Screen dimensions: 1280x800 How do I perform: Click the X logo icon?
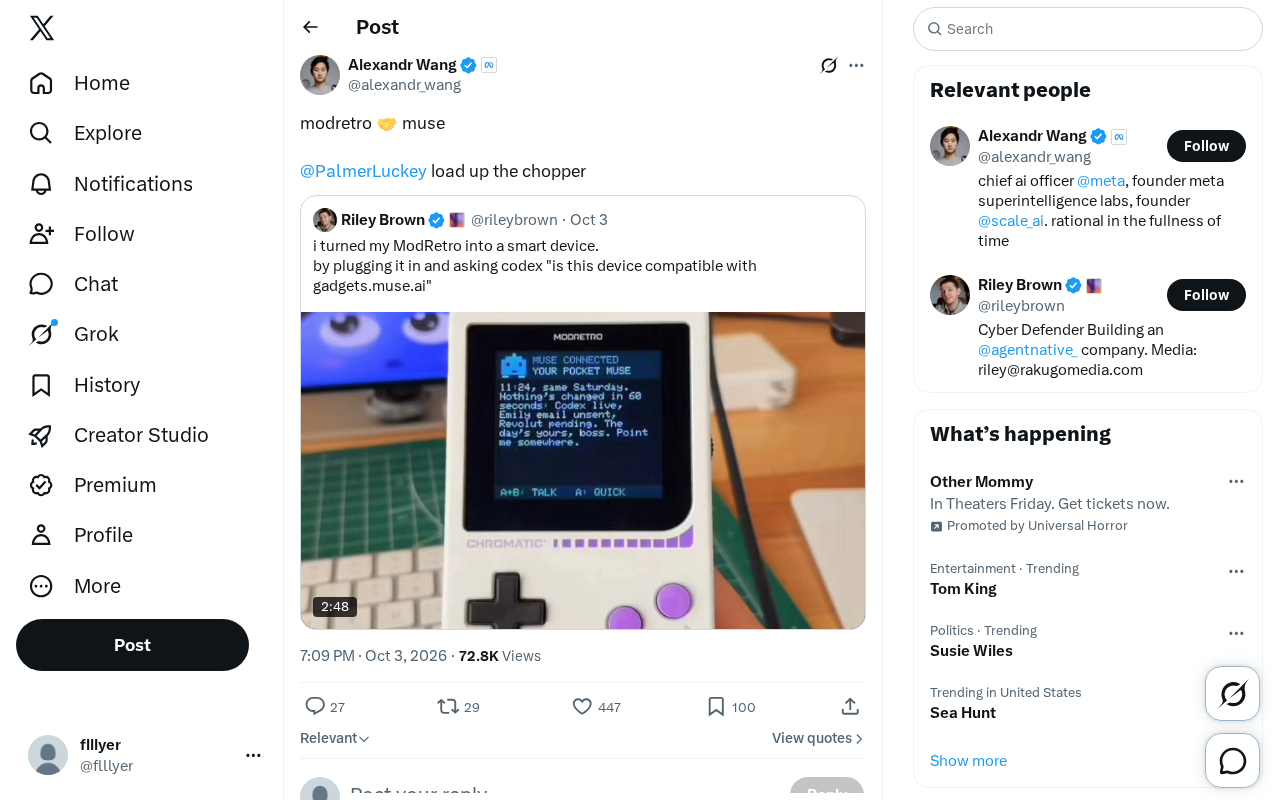[x=42, y=28]
